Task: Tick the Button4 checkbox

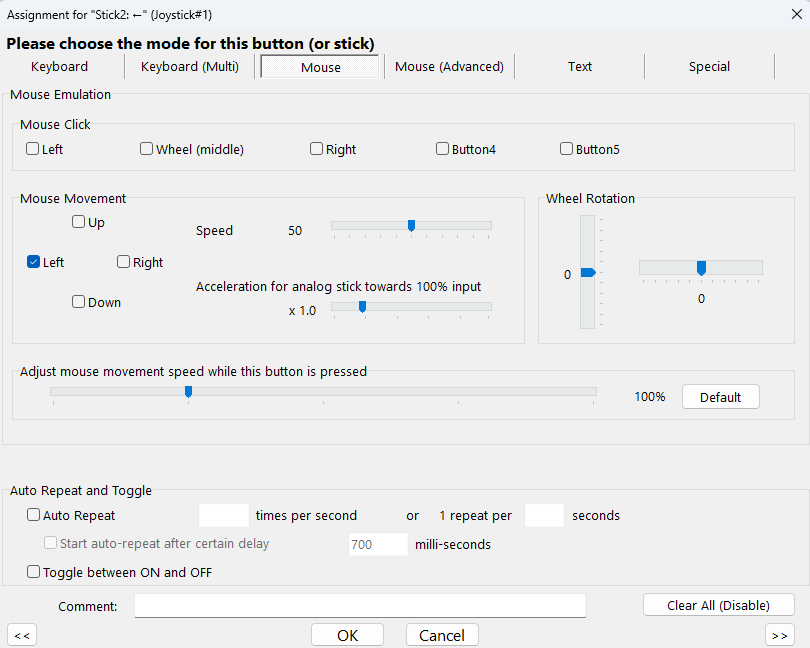Action: (443, 149)
